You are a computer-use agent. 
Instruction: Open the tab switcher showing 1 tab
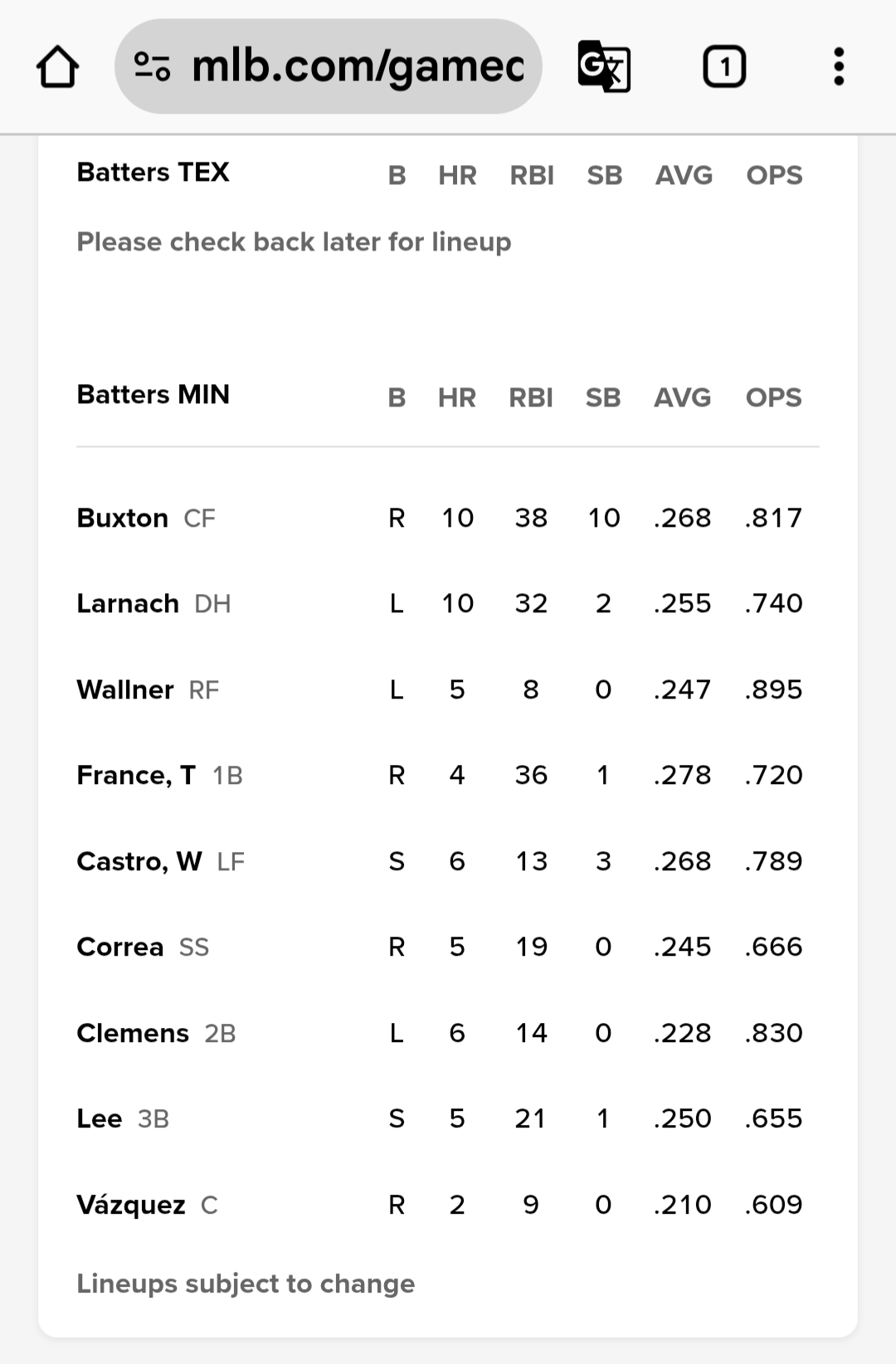pos(724,66)
